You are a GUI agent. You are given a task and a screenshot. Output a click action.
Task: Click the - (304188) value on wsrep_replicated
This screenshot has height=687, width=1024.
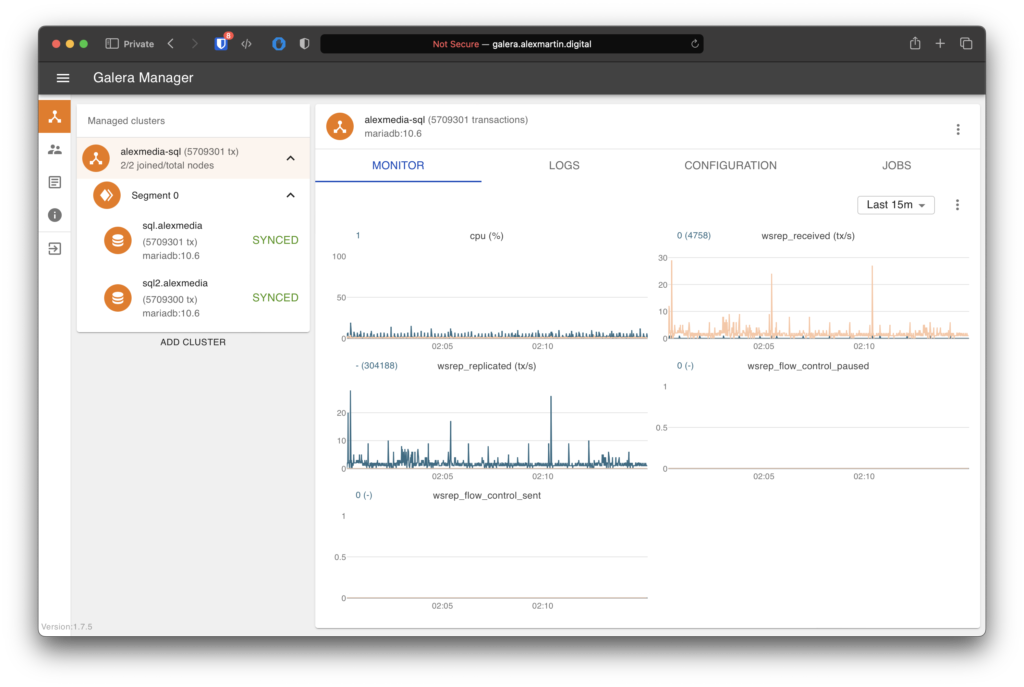pos(376,366)
